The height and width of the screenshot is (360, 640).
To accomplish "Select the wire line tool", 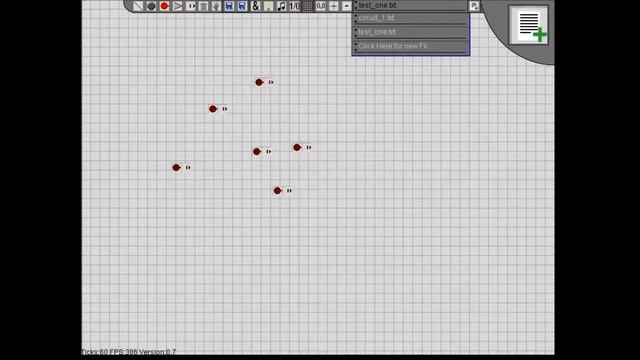I will (x=138, y=6).
